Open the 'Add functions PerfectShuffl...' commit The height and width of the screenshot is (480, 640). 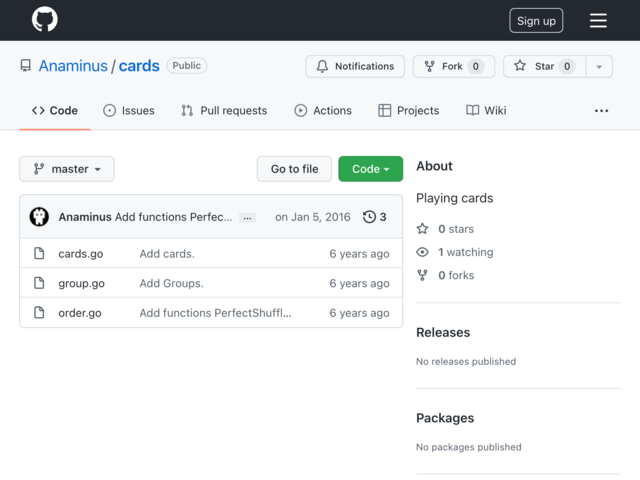point(216,313)
